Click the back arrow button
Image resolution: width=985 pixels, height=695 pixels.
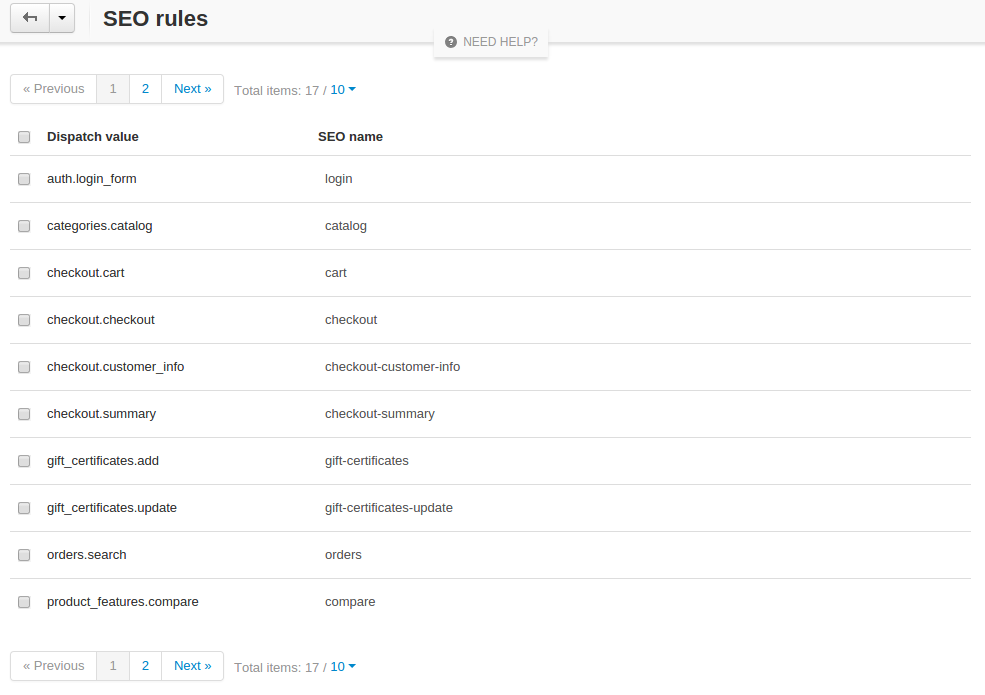30,18
